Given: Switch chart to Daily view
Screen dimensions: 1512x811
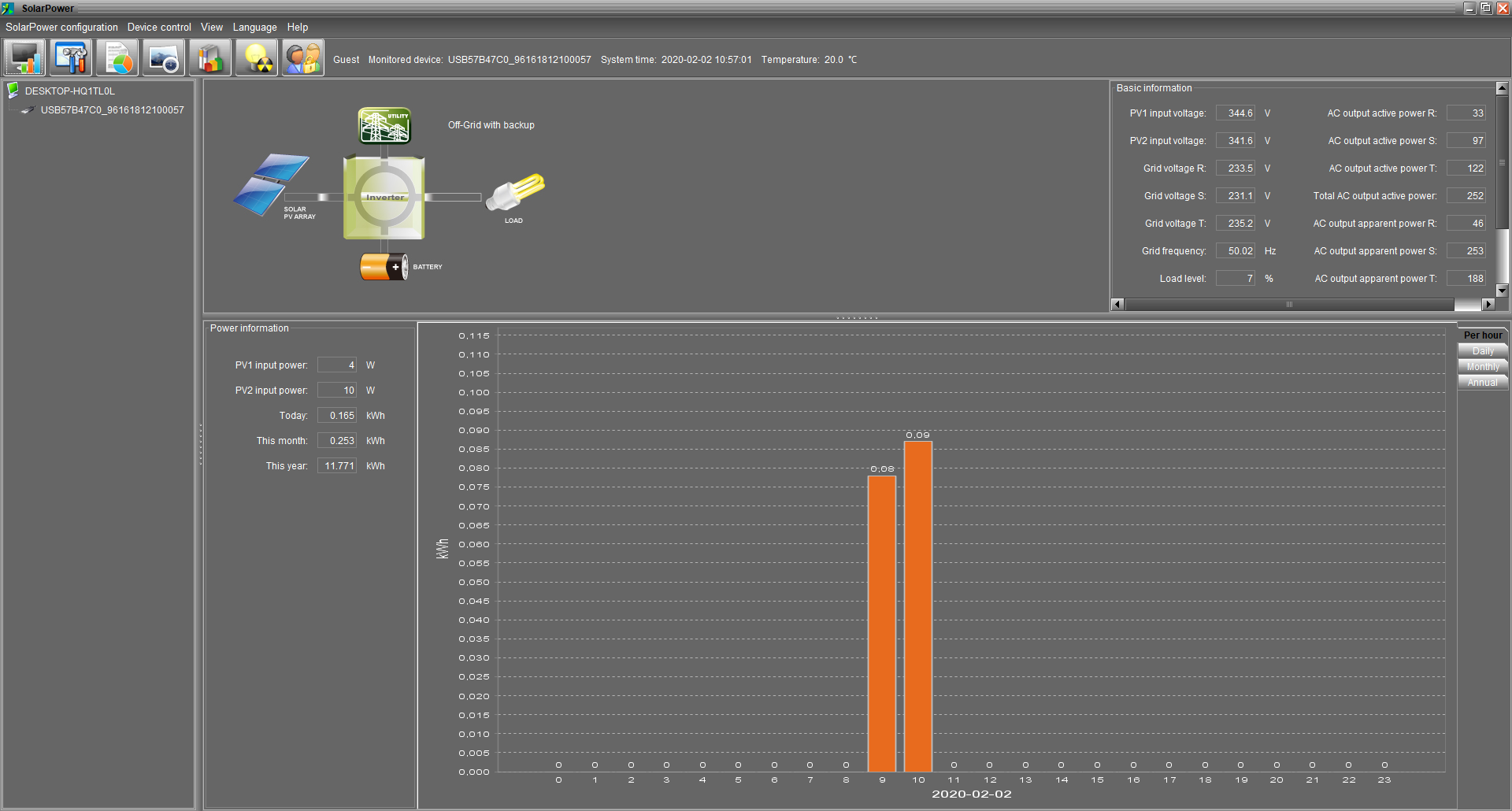Looking at the screenshot, I should pyautogui.click(x=1482, y=351).
